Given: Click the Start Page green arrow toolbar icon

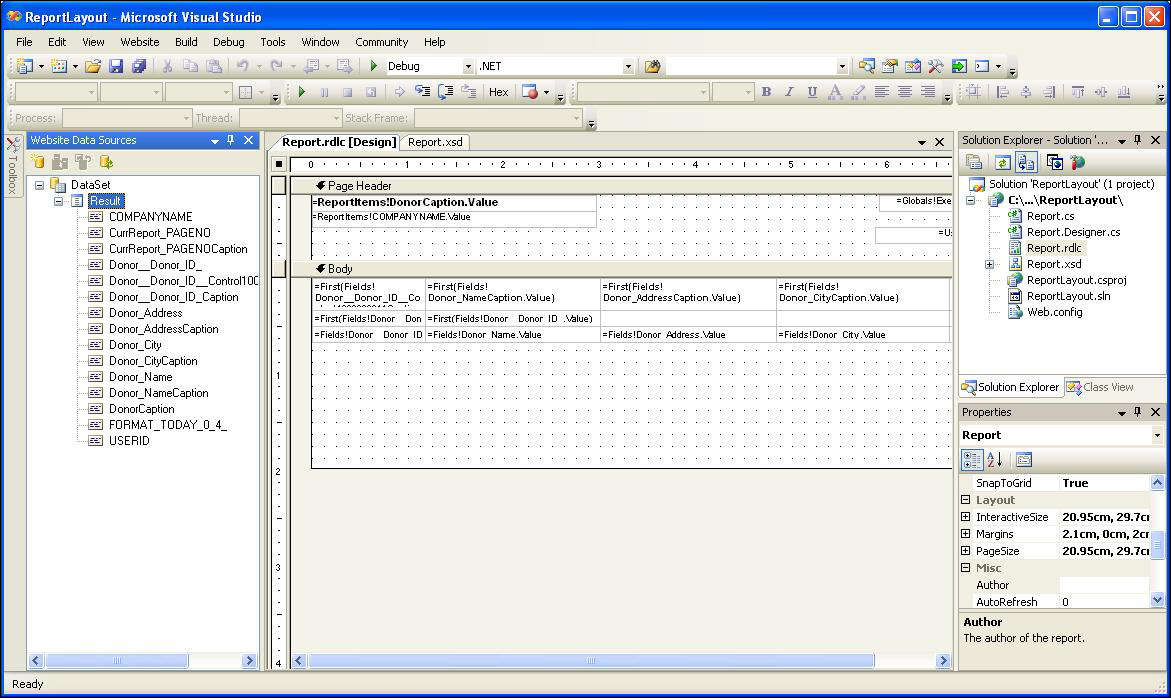Looking at the screenshot, I should coord(959,66).
